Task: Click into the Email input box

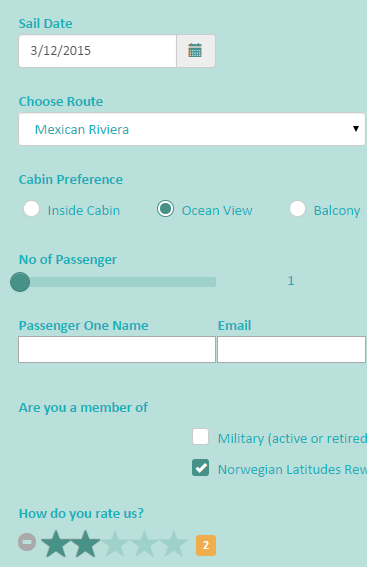Action: (291, 349)
